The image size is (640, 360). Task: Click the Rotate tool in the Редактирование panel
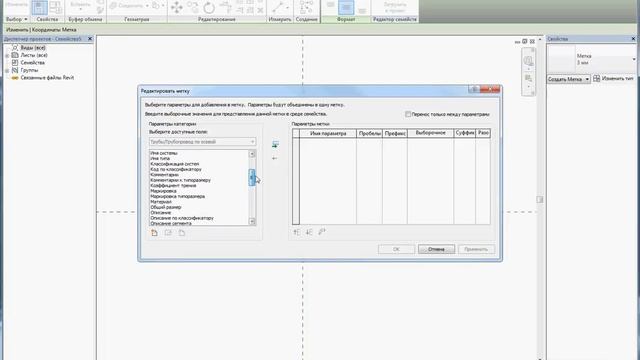click(209, 7)
